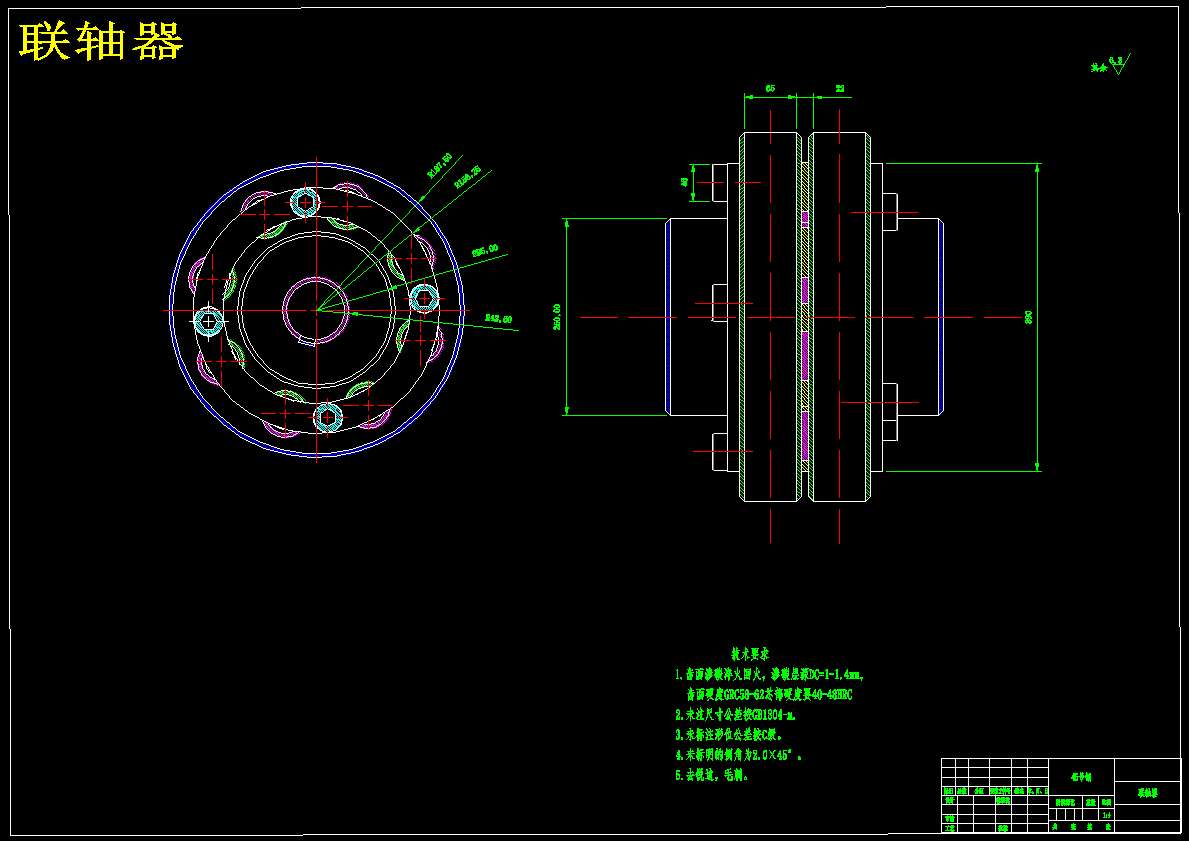Pick the R42.60 radius dimension label
The width and height of the screenshot is (1189, 841).
coord(498,319)
